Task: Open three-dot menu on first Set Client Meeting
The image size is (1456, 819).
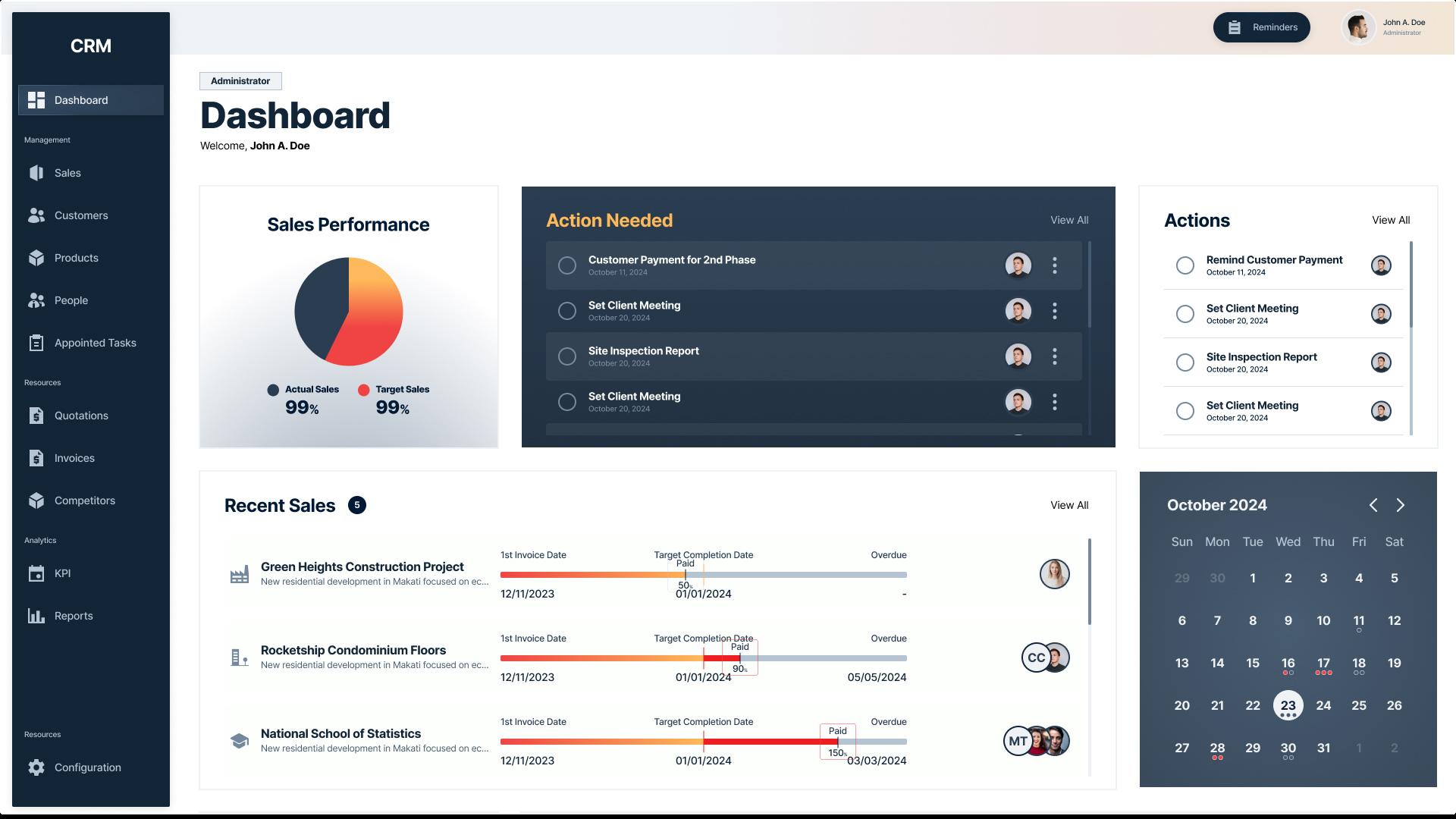Action: pos(1054,311)
